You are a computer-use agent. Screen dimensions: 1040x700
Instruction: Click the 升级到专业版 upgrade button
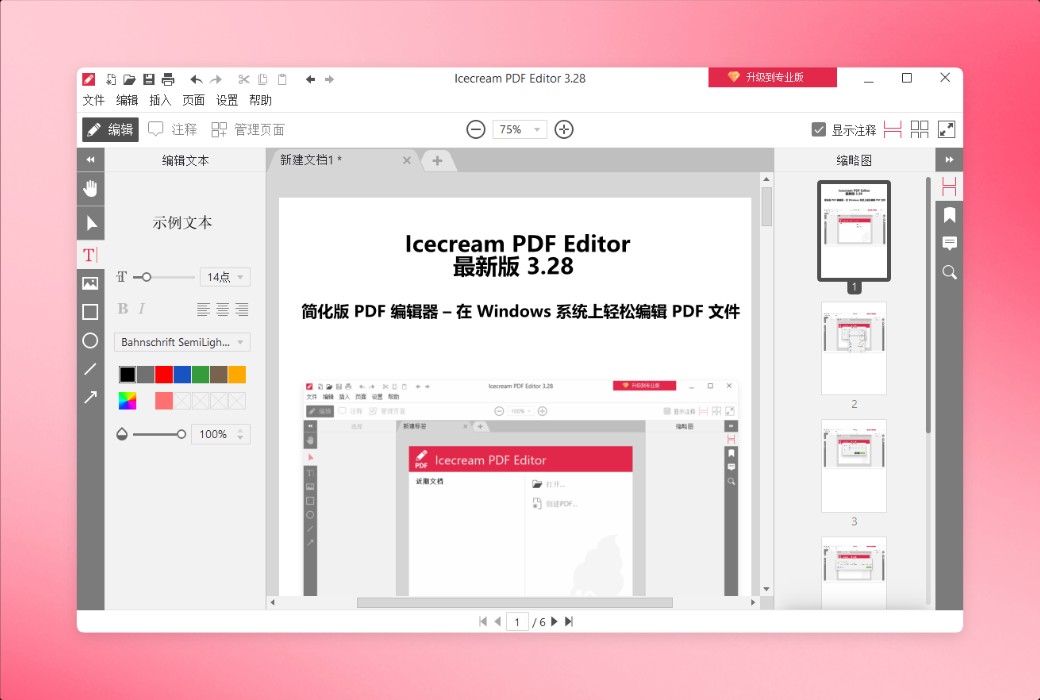[x=773, y=77]
